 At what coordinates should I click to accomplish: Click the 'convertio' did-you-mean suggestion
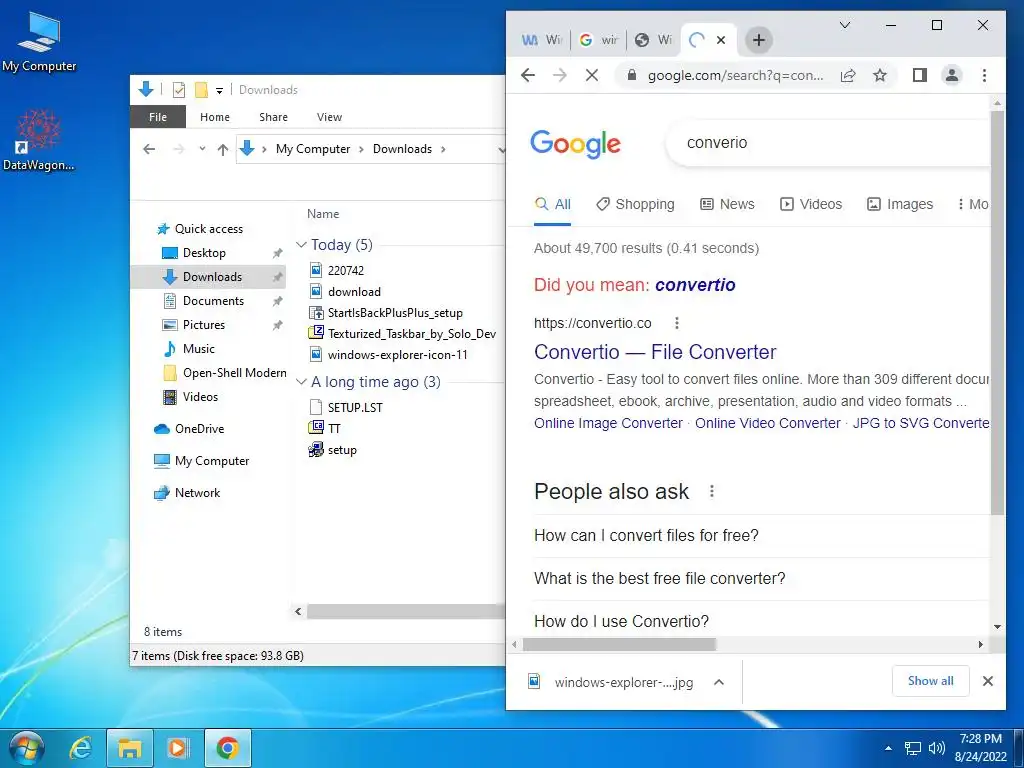click(x=695, y=285)
